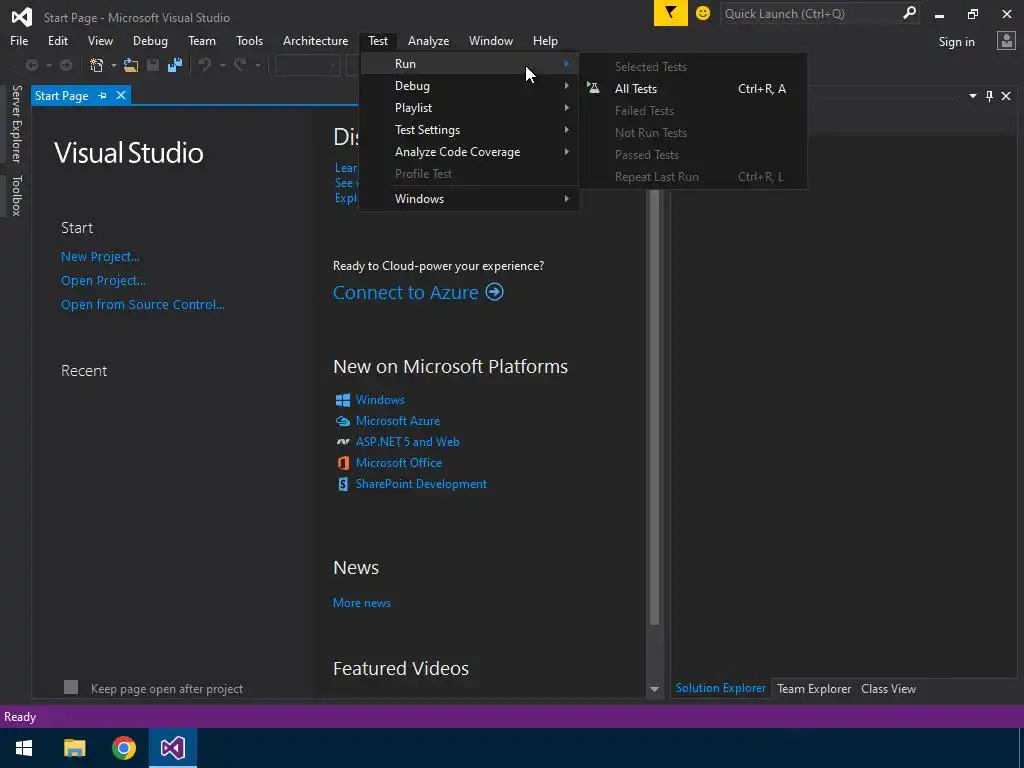This screenshot has height=768, width=1024.
Task: Click the Open File folder toolbar icon
Action: click(x=131, y=65)
